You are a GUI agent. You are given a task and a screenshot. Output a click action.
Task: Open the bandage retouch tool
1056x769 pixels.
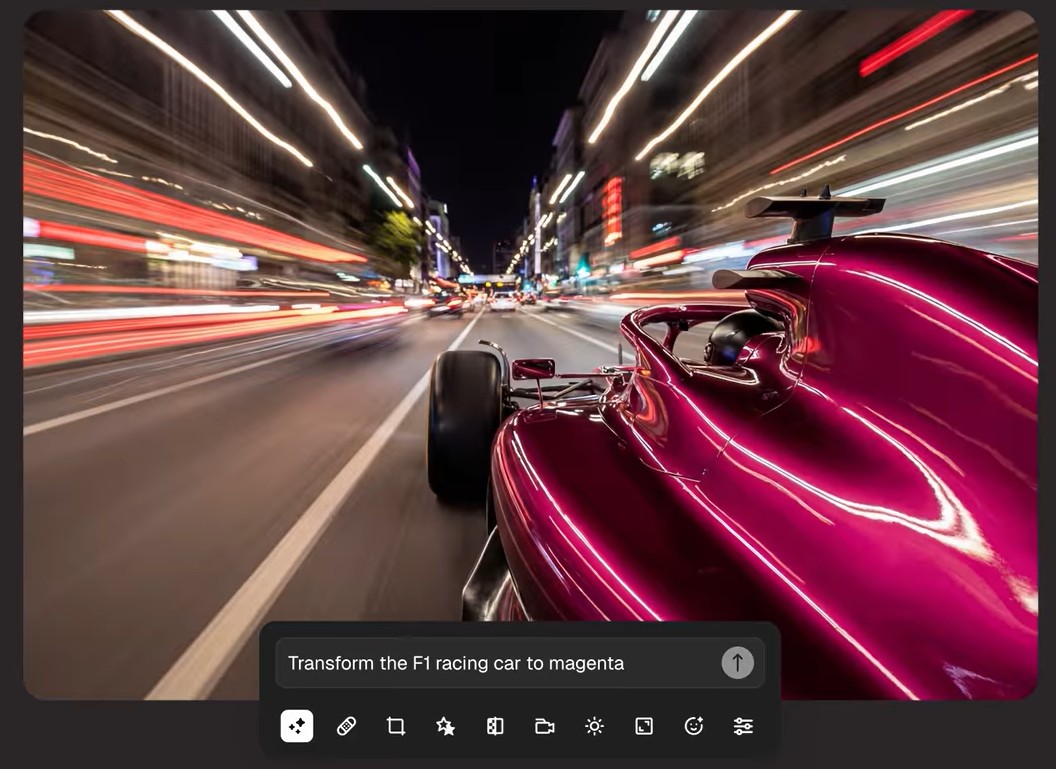[346, 726]
